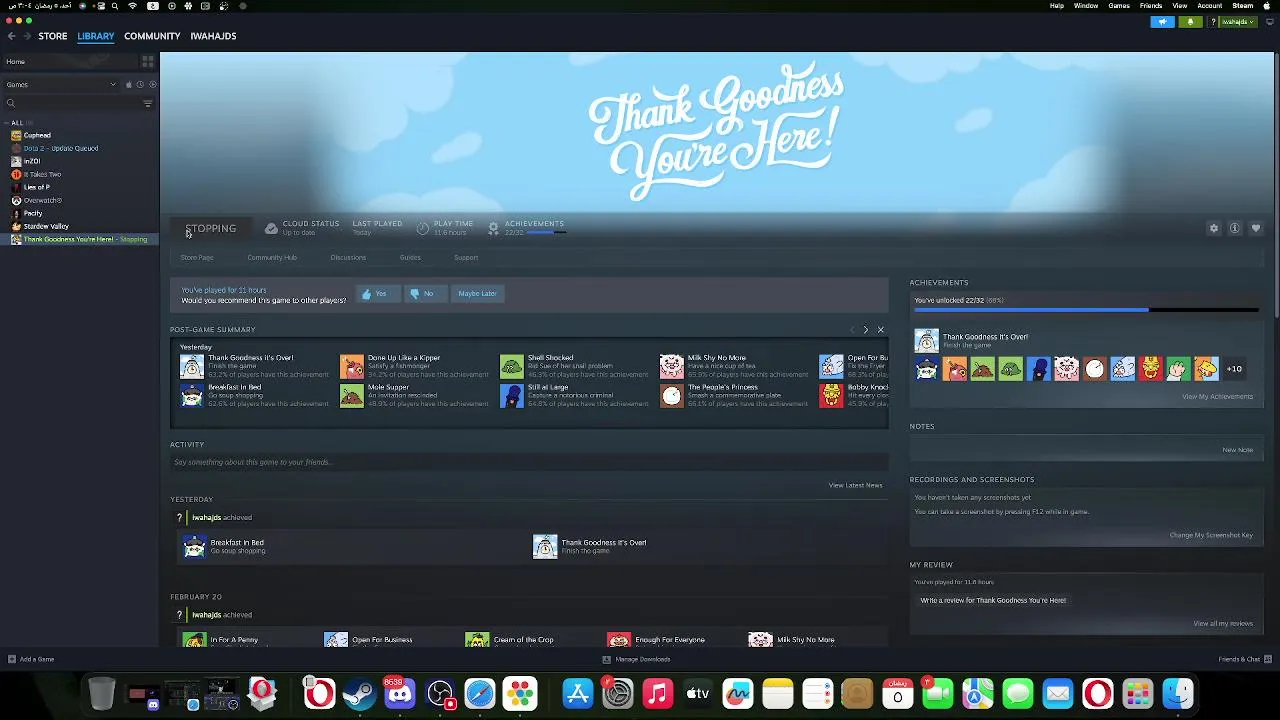Open Milk Shy No More summary achievement
1280x720 pixels.
click(x=734, y=366)
